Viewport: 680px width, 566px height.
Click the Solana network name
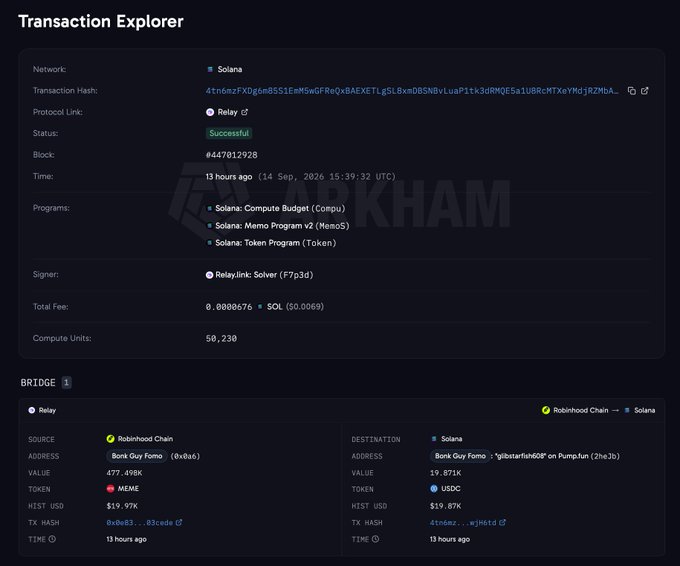click(230, 69)
